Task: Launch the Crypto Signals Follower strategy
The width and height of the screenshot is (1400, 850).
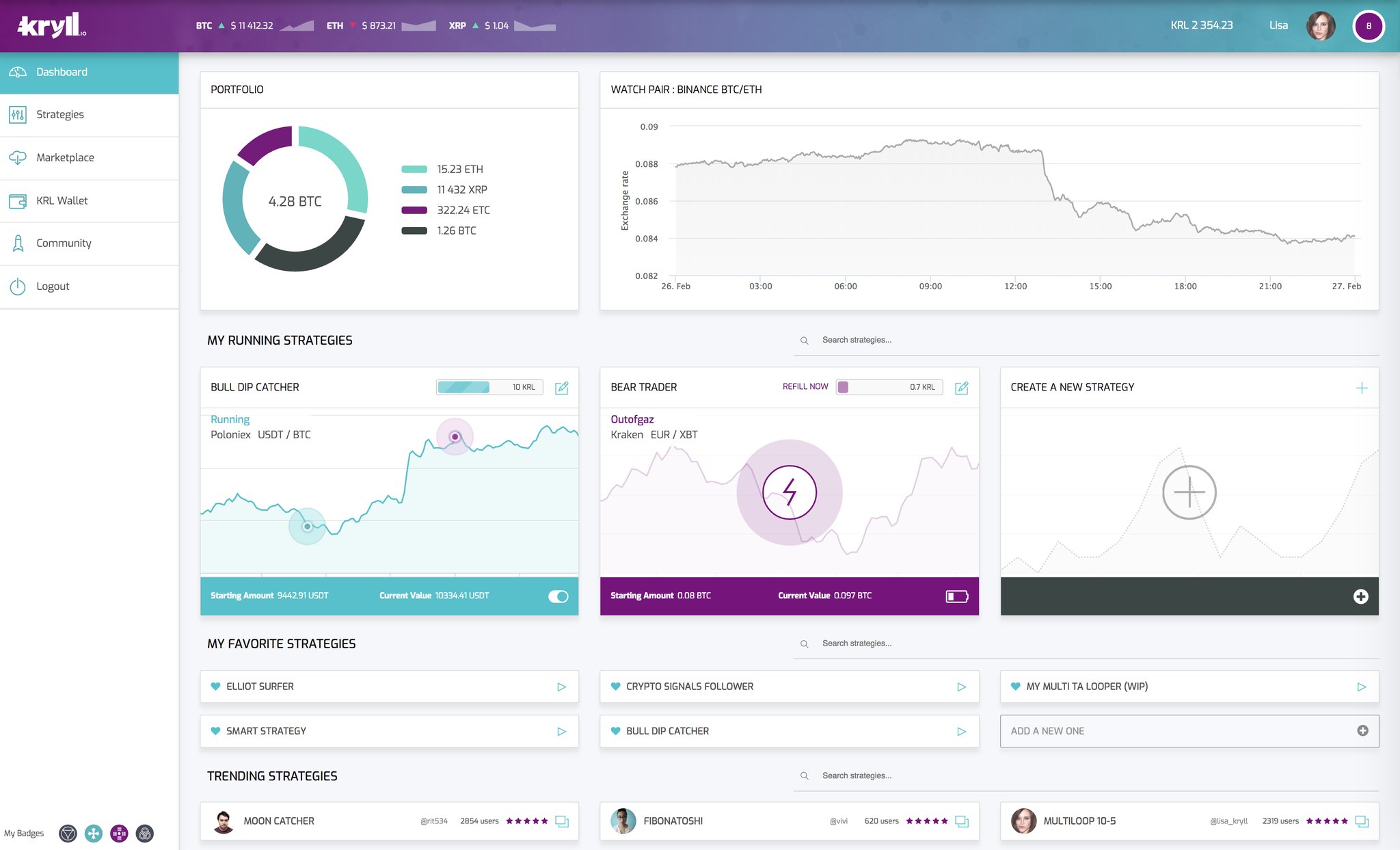Action: coord(962,687)
